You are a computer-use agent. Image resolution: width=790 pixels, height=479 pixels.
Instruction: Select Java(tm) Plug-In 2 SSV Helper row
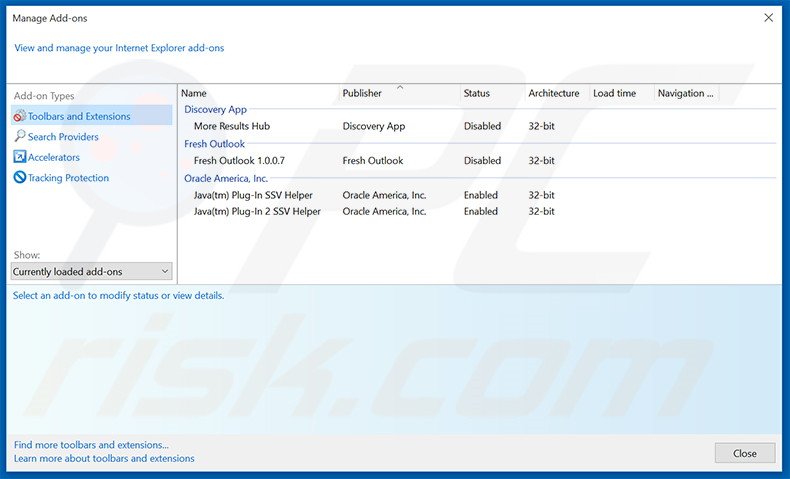(257, 211)
